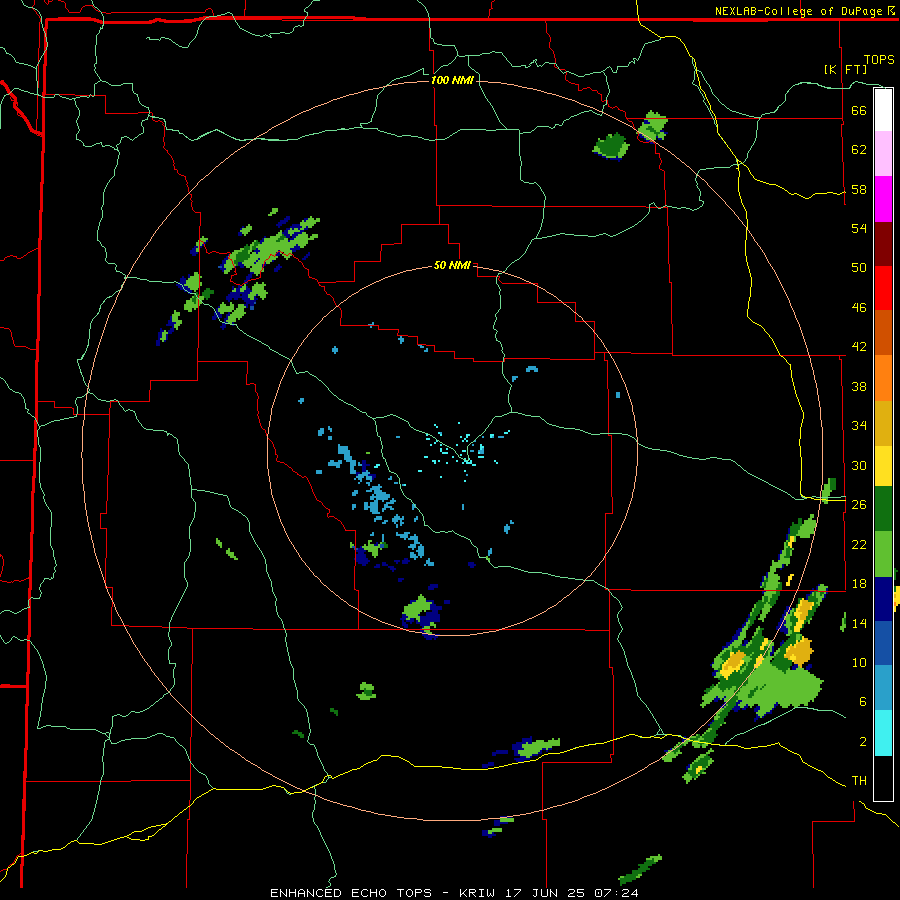Viewport: 900px width, 900px height.
Task: Click the 38 value on the legend
Action: pos(859,386)
